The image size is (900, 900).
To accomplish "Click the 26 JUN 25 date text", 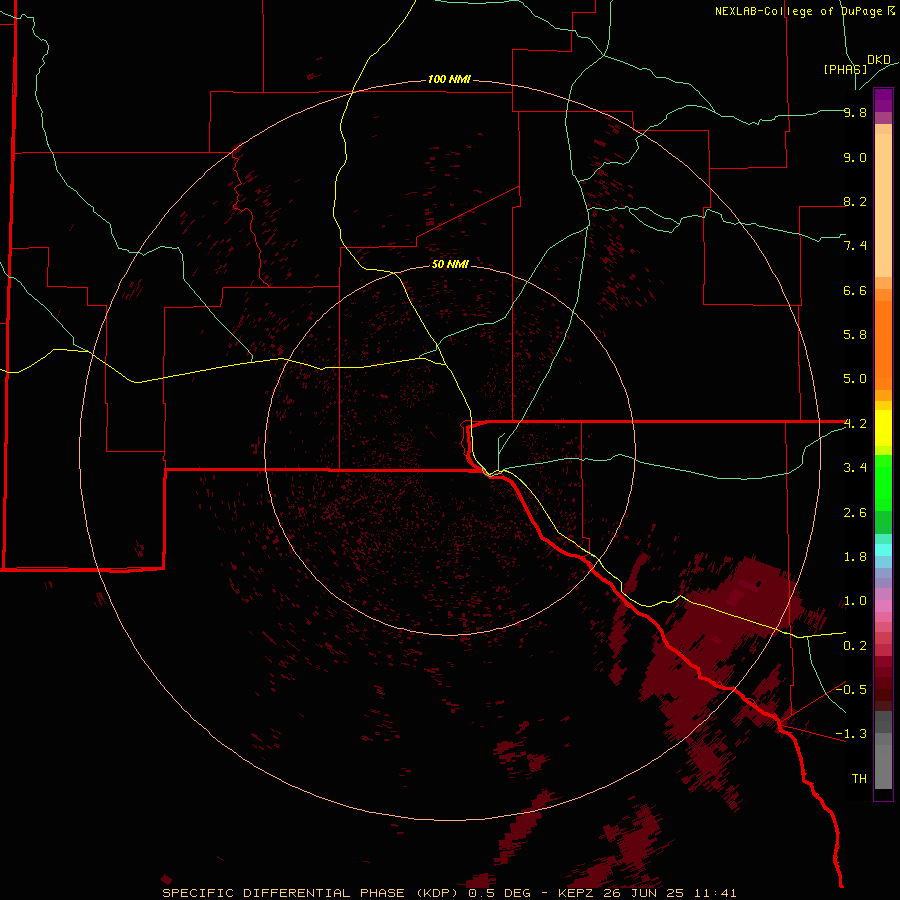I will tap(645, 893).
